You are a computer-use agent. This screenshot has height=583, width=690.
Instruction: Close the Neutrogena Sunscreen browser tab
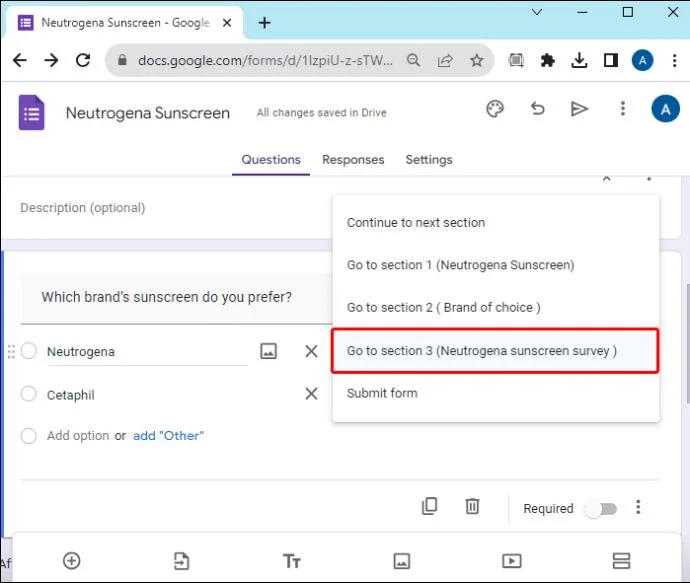pos(227,22)
